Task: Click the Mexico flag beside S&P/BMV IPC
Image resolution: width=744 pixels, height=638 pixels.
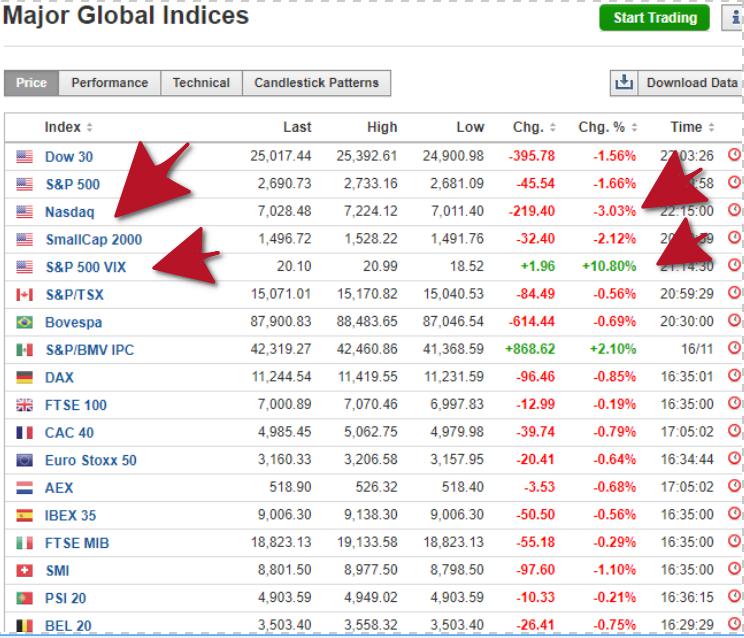Action: click(25, 350)
